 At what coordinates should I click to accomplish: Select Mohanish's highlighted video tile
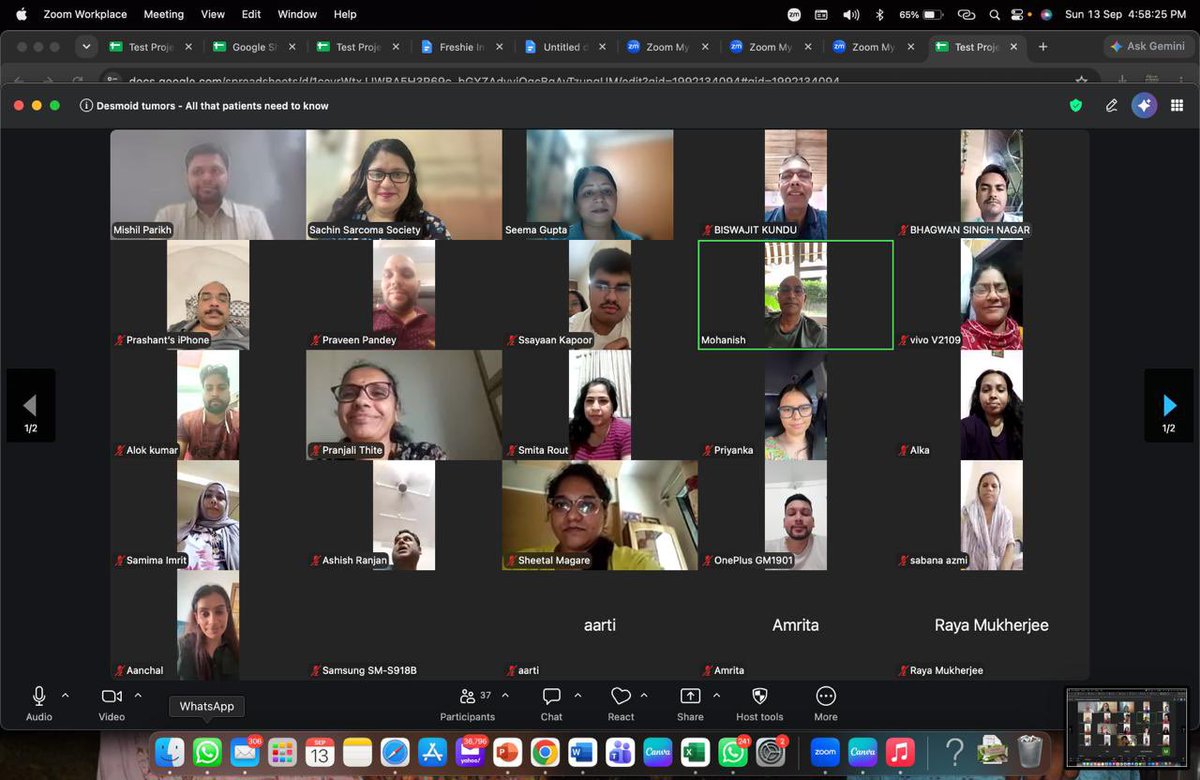click(x=796, y=295)
